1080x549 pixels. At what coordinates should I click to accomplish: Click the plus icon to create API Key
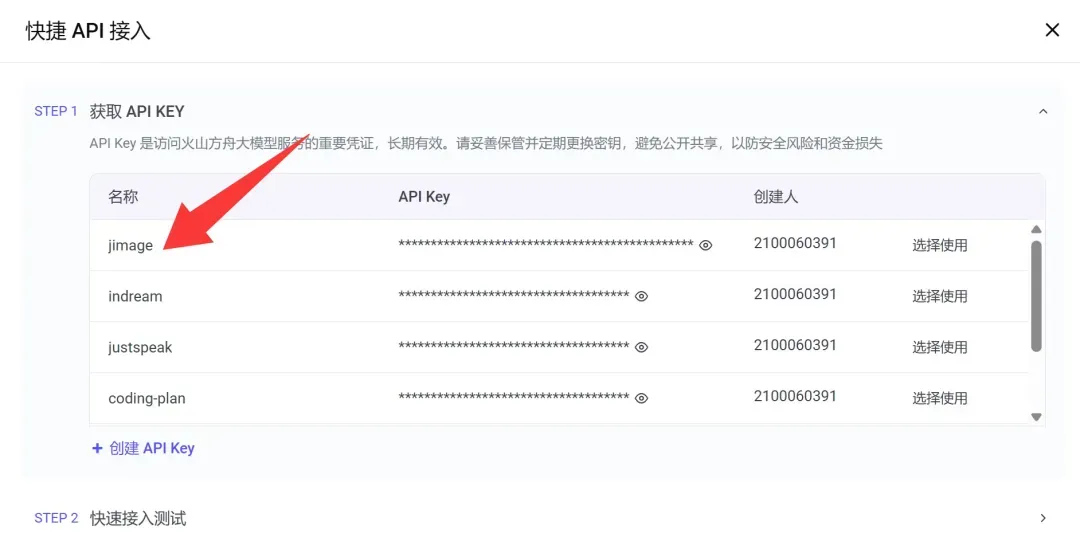[x=97, y=448]
